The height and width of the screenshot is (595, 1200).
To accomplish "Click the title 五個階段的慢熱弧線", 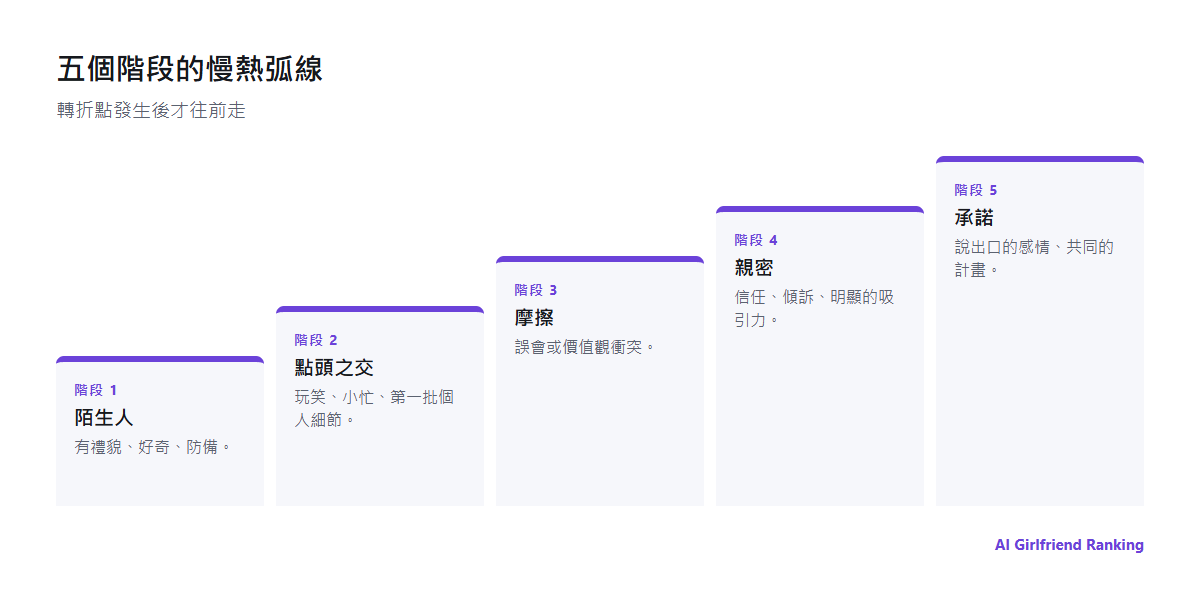I will [190, 69].
